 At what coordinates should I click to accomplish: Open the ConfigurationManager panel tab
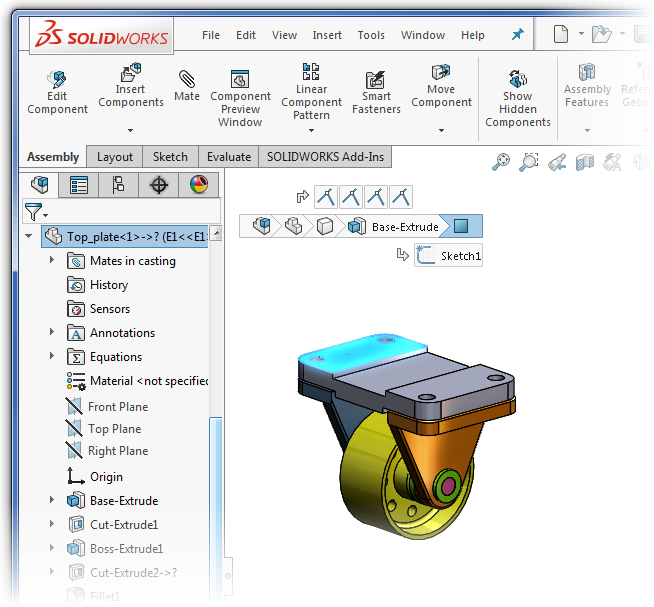118,185
